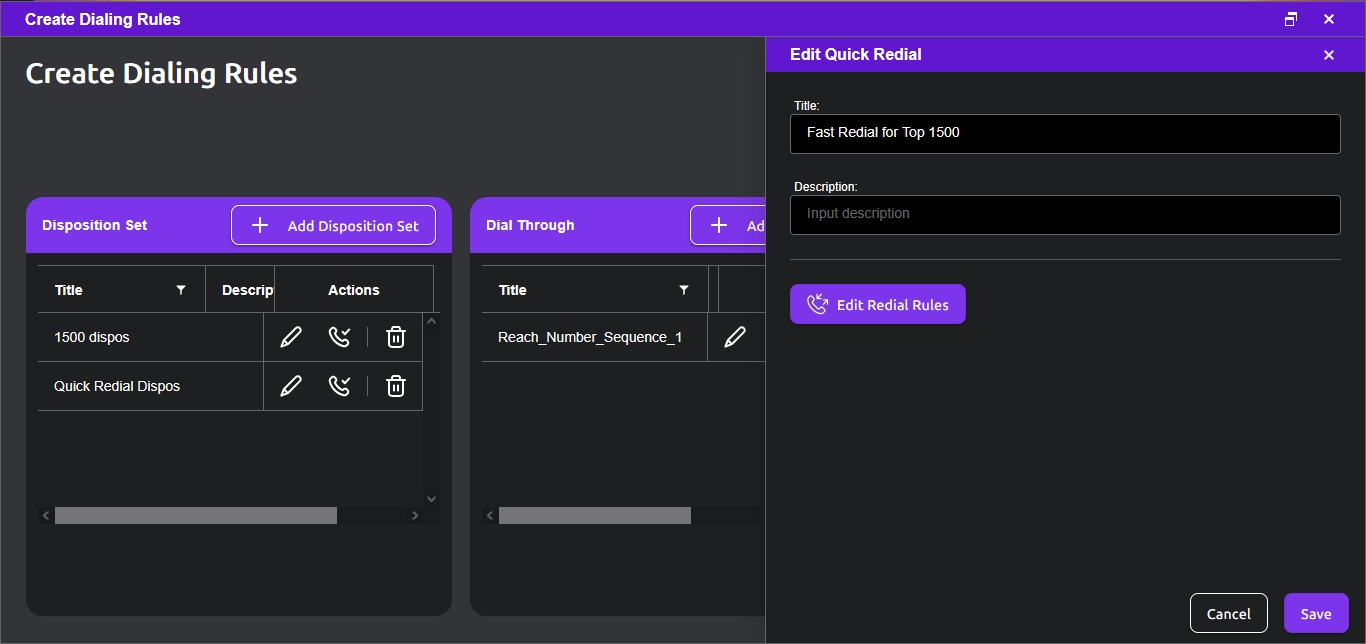Close the Edit Quick Redial panel
Viewport: 1366px width, 644px height.
pyautogui.click(x=1329, y=55)
